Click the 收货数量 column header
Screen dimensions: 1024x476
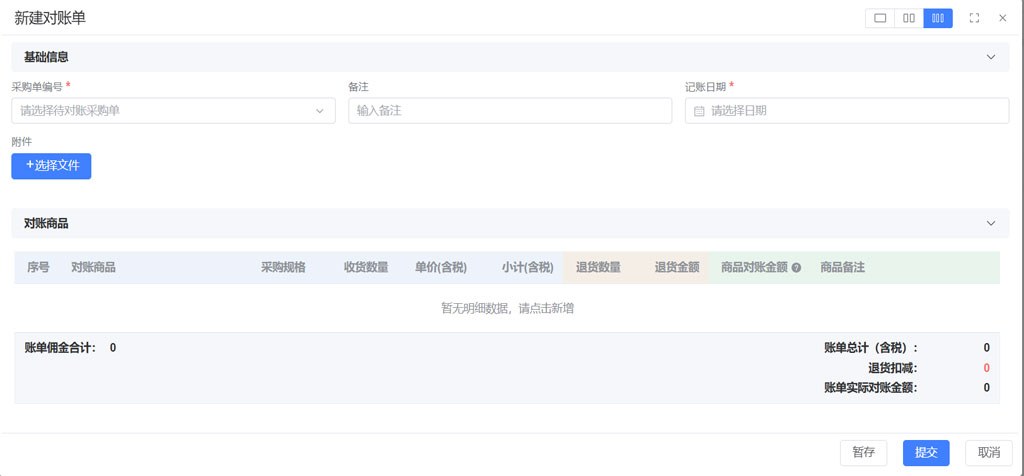point(366,267)
